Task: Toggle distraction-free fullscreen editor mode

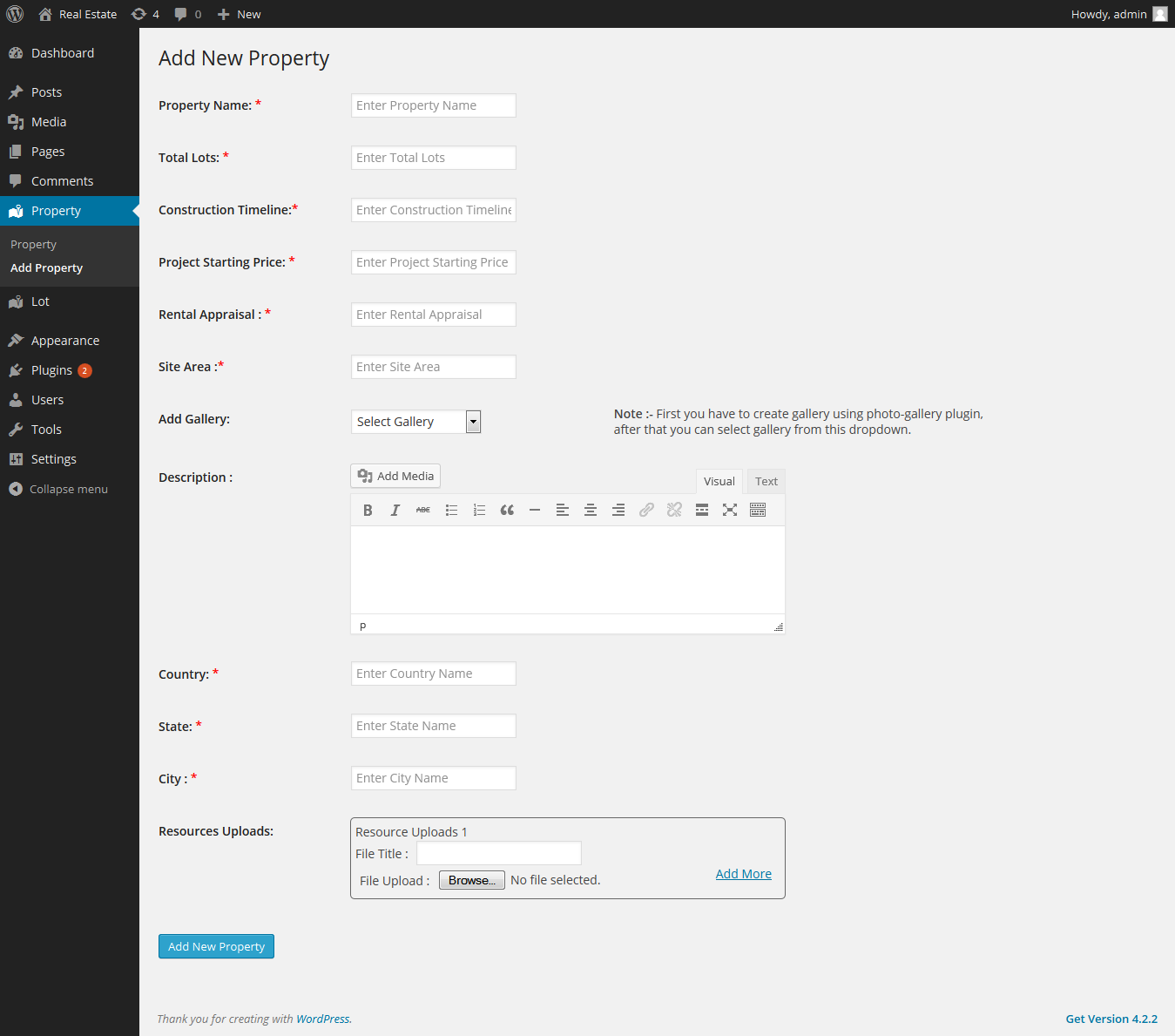Action: 730,511
